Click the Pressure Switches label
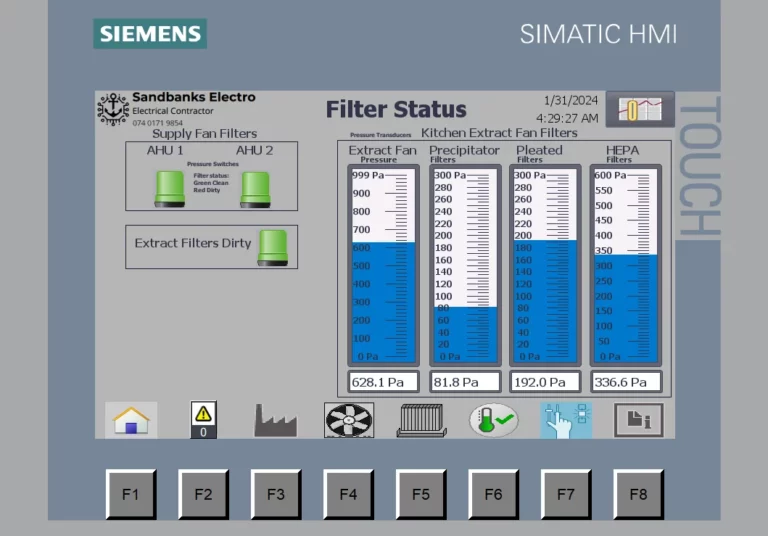Image resolution: width=768 pixels, height=536 pixels. tap(213, 164)
